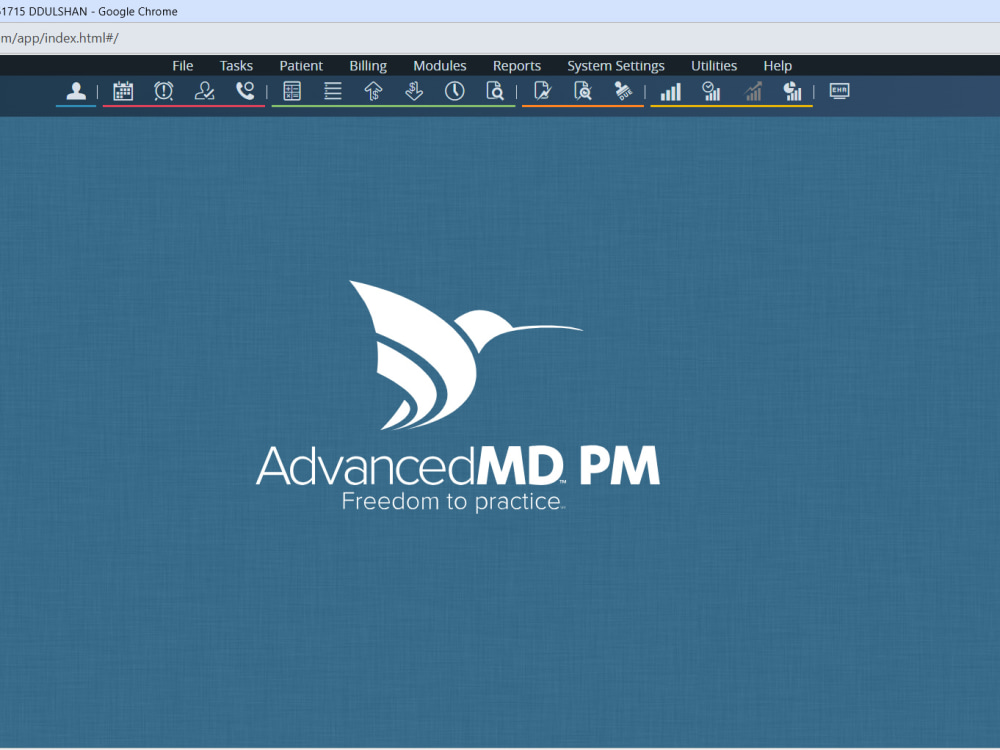The height and width of the screenshot is (750, 1000).
Task: Open the charge entry calculator icon
Action: [292, 91]
